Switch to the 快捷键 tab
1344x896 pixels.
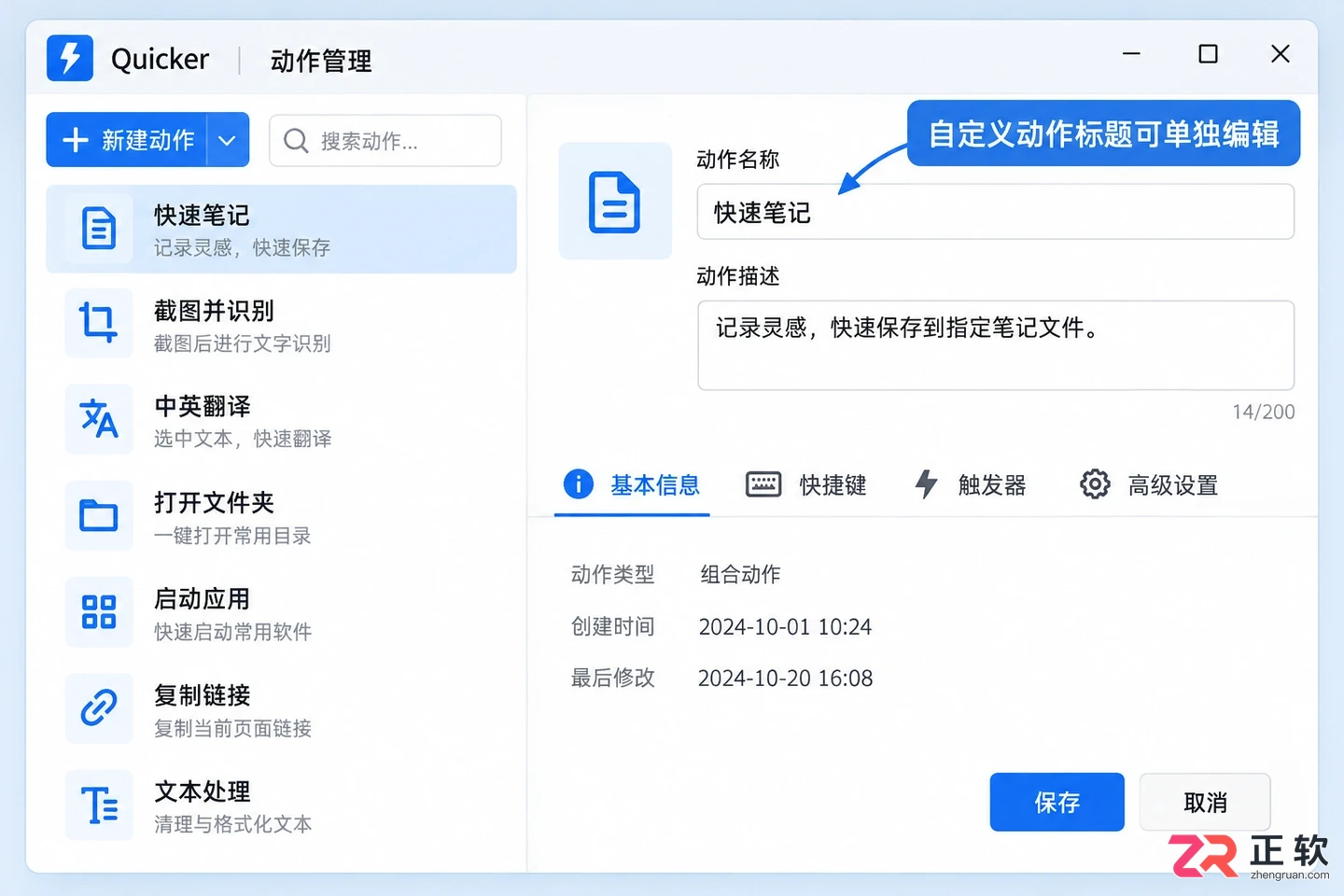(806, 485)
